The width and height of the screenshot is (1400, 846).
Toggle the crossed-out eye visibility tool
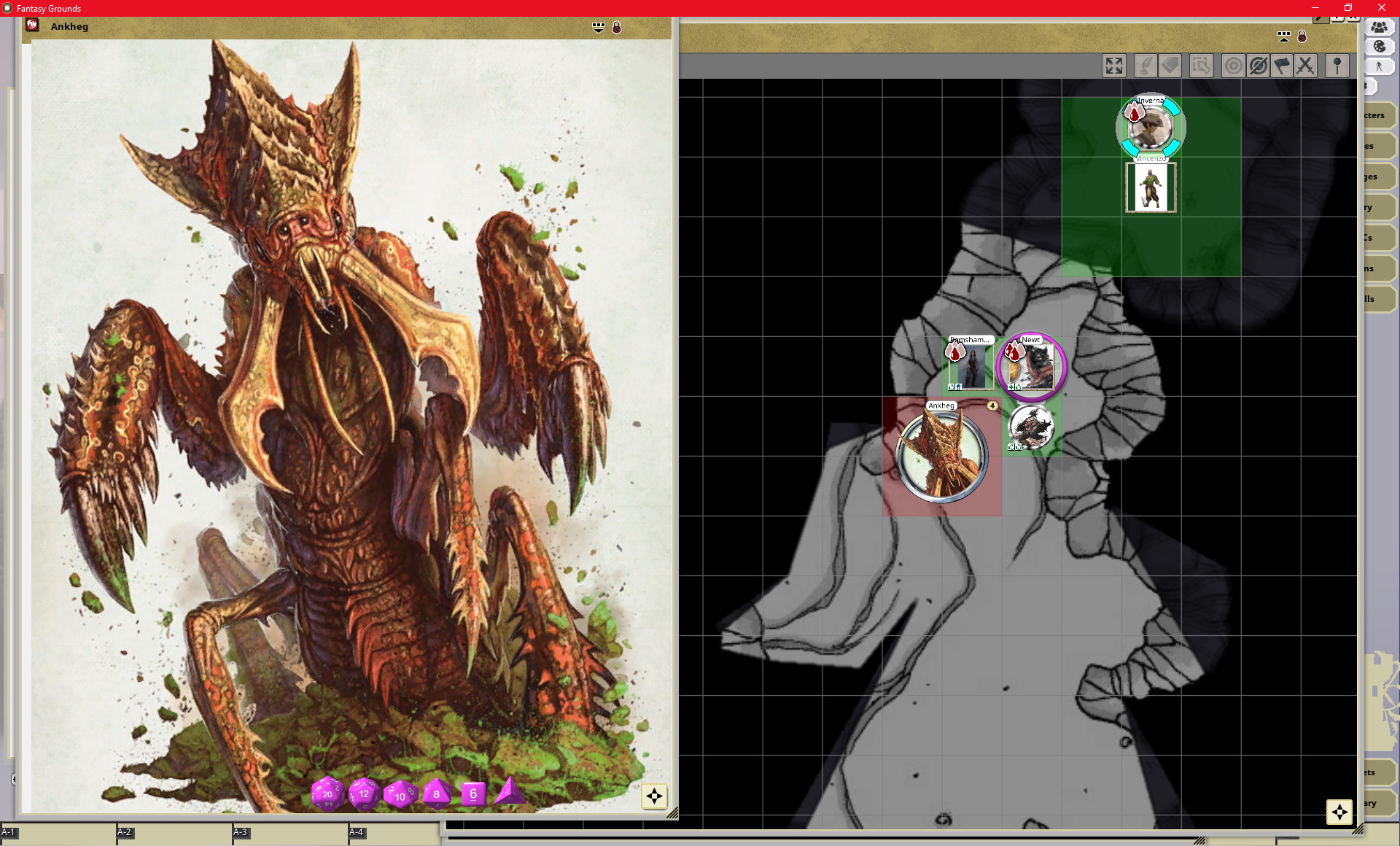(1258, 66)
